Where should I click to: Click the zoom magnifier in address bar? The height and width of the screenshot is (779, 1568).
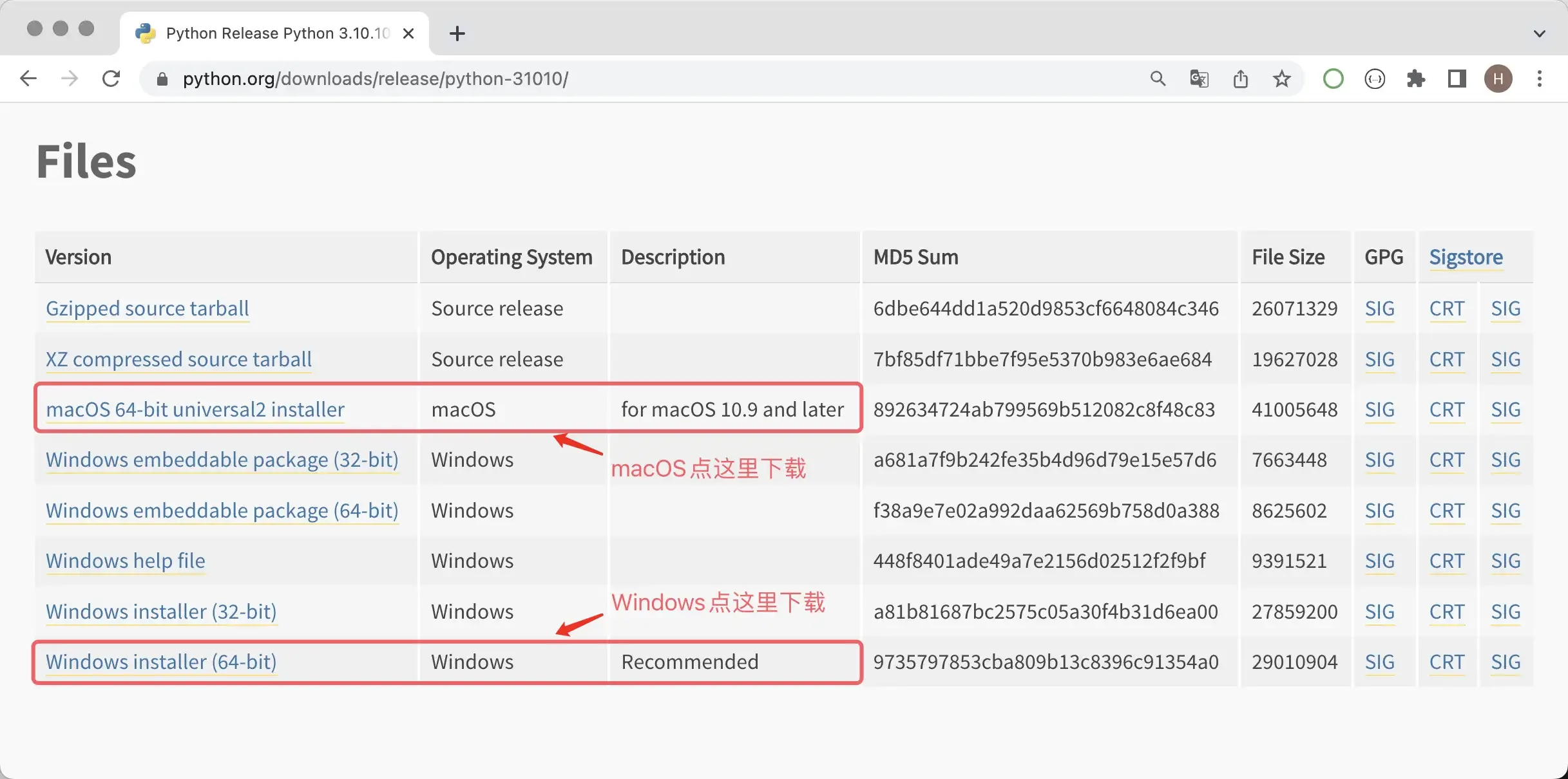1158,79
